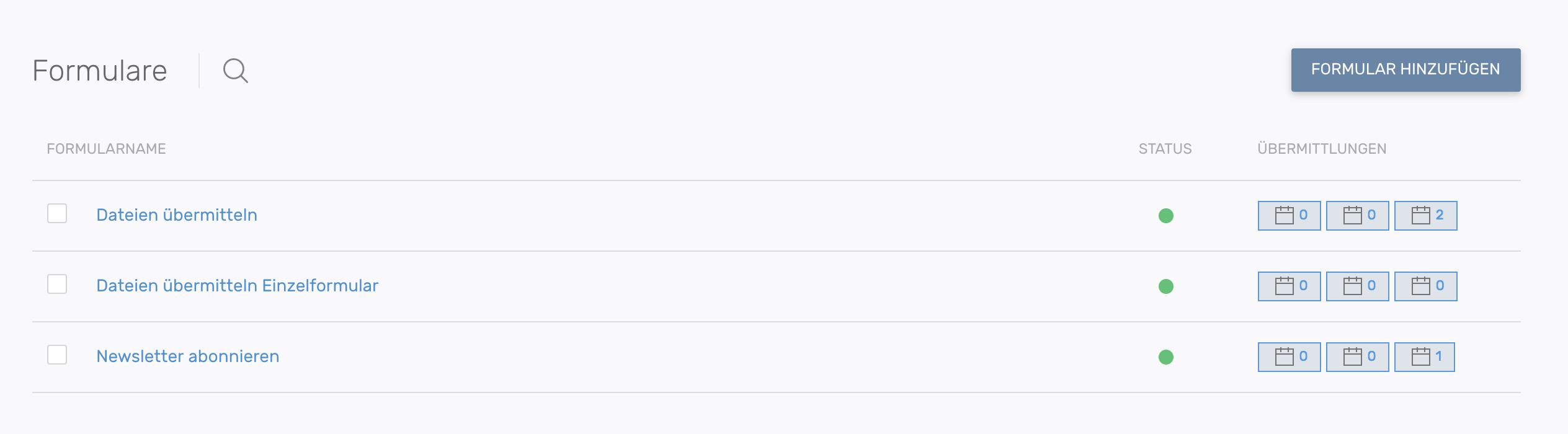1568x434 pixels.
Task: Open the calendar badge showing 2 submissions
Action: (x=1425, y=216)
